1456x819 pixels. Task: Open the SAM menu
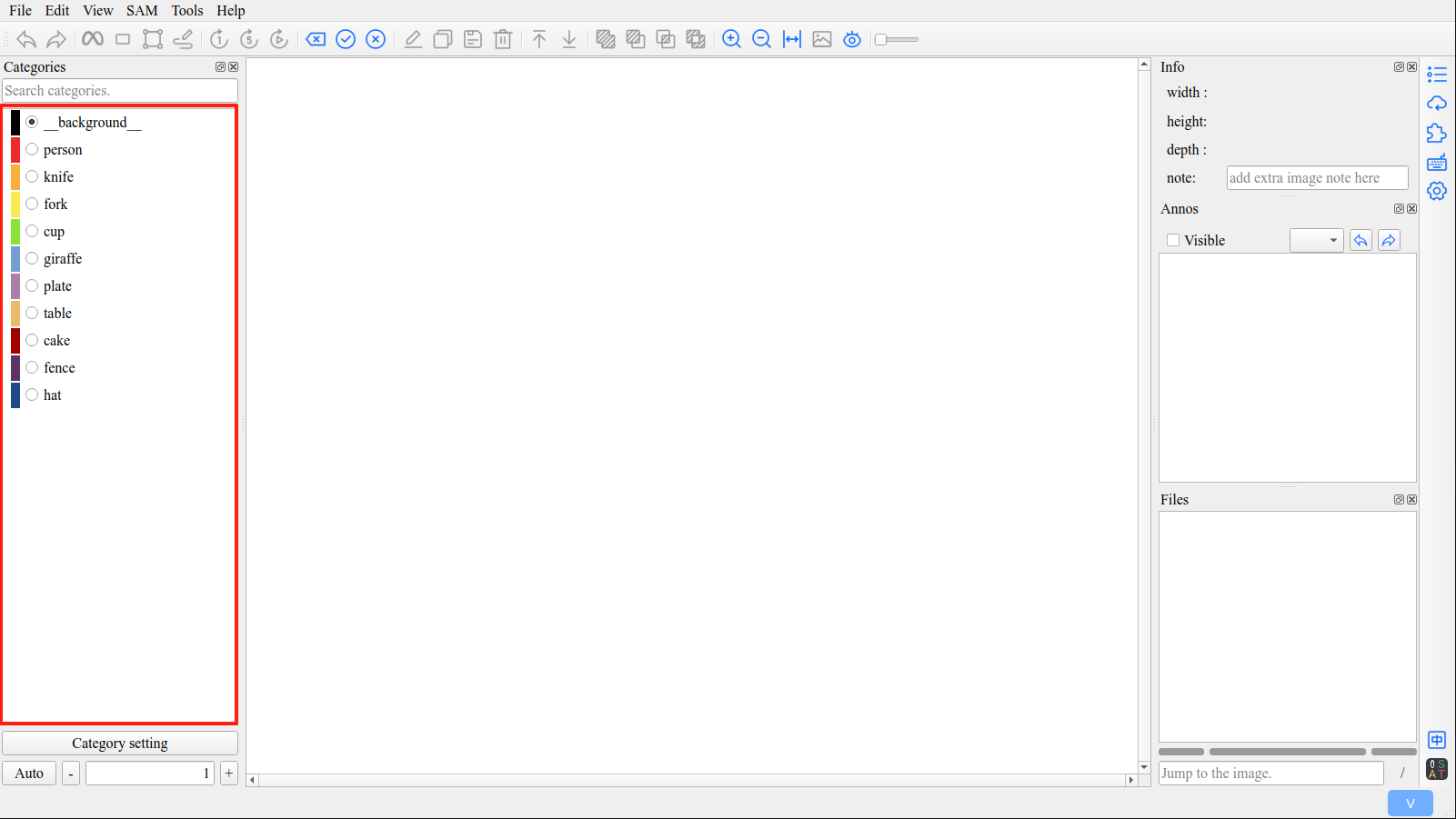(x=142, y=10)
